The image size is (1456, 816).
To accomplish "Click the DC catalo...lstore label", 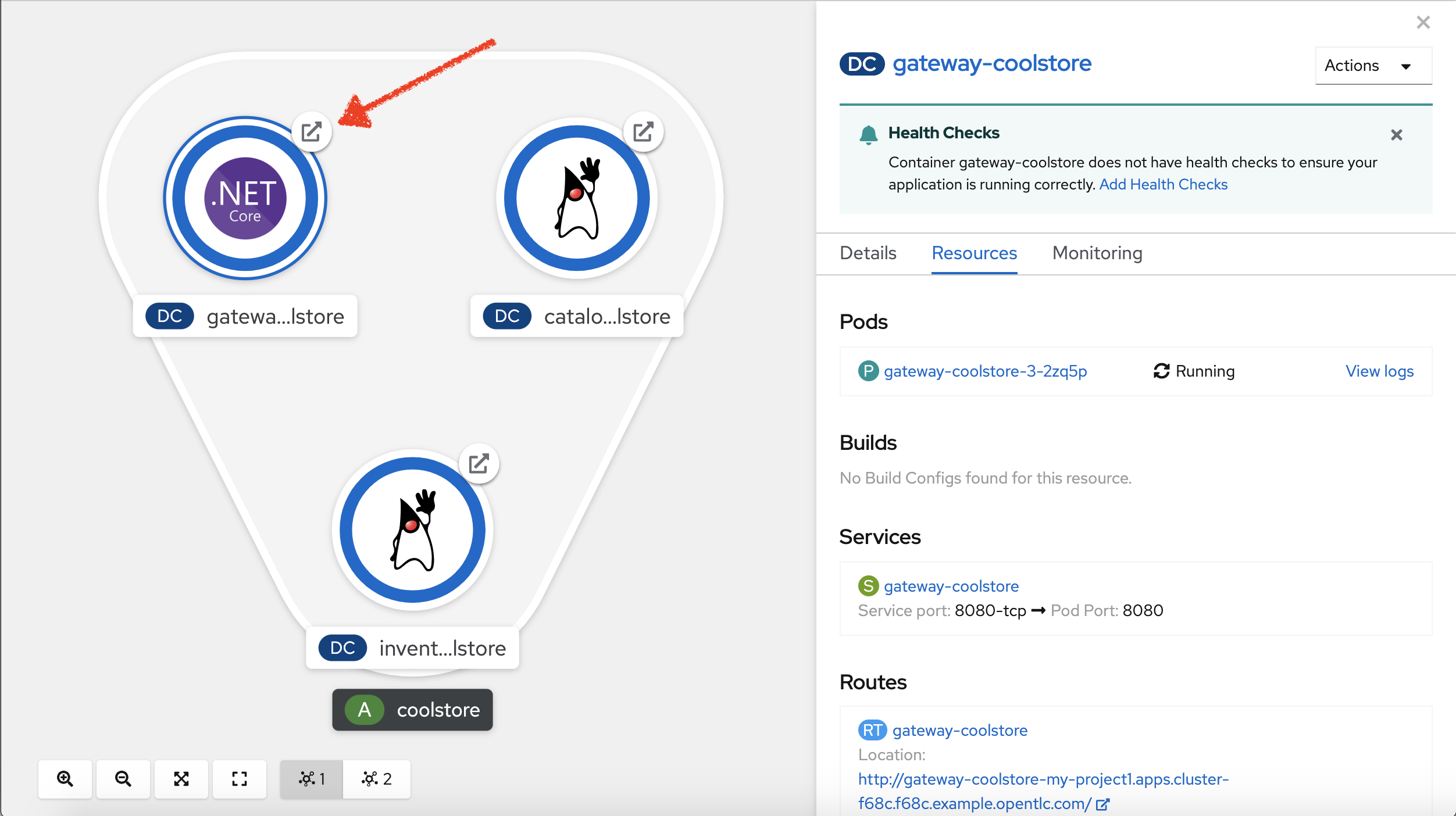I will coord(577,316).
